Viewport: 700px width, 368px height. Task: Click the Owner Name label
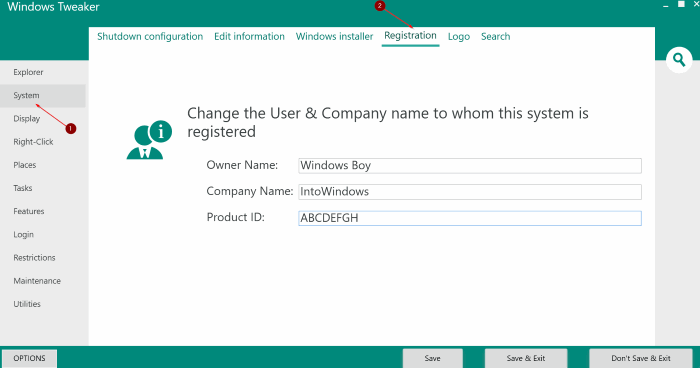(x=242, y=165)
